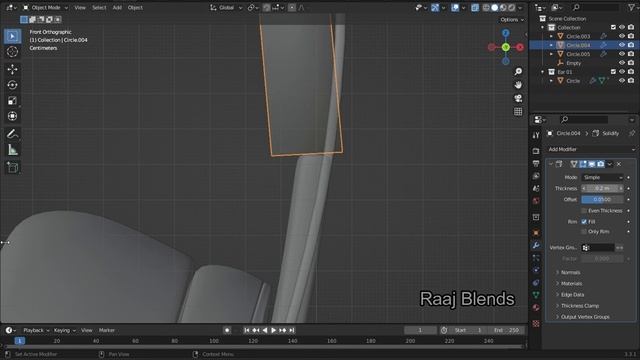Screen dimensions: 640x360
Task: Uncheck the Rim Fill checkbox
Action: [x=584, y=222]
